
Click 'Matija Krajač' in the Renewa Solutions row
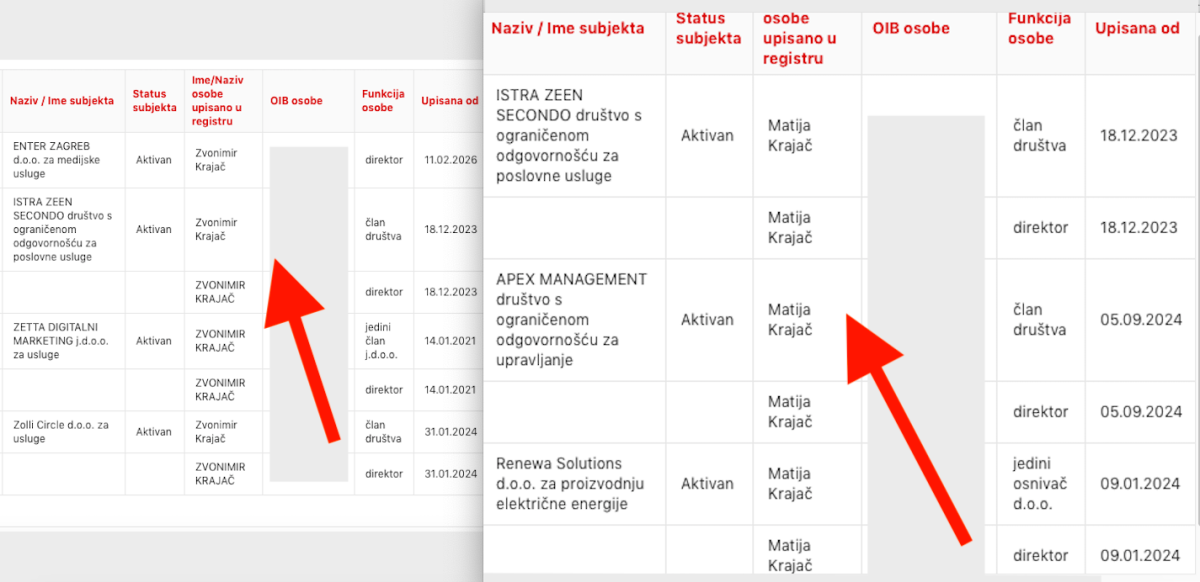789,483
